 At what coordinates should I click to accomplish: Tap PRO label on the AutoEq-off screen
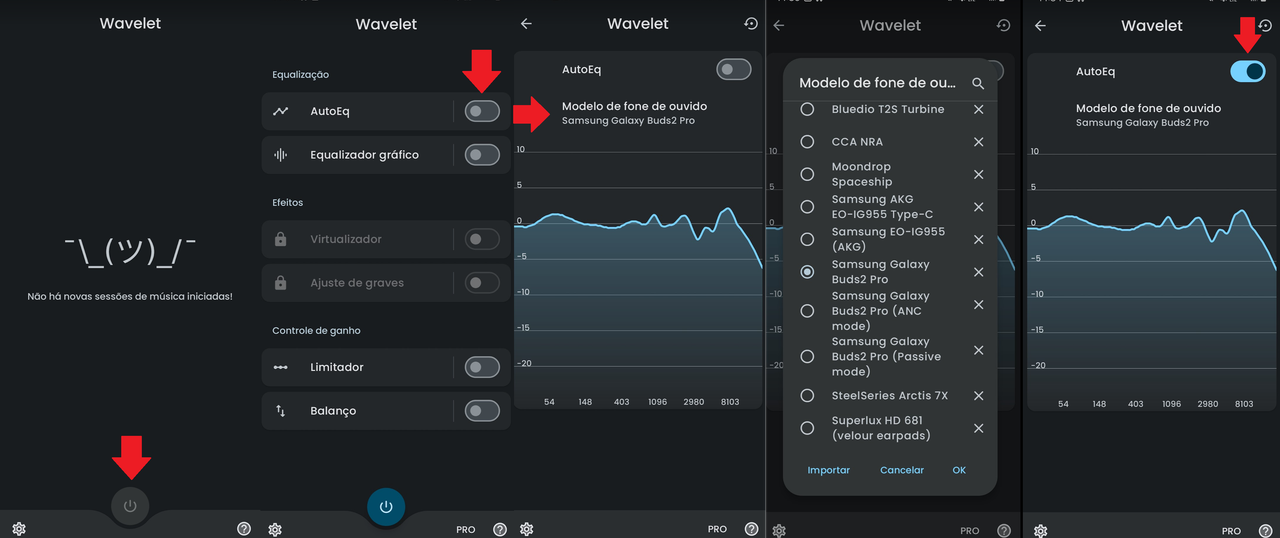click(717, 529)
